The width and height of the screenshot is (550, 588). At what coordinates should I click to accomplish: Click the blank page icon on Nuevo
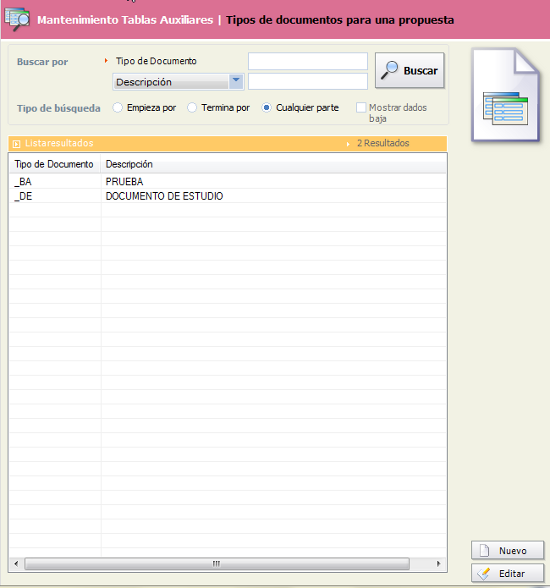coord(484,550)
